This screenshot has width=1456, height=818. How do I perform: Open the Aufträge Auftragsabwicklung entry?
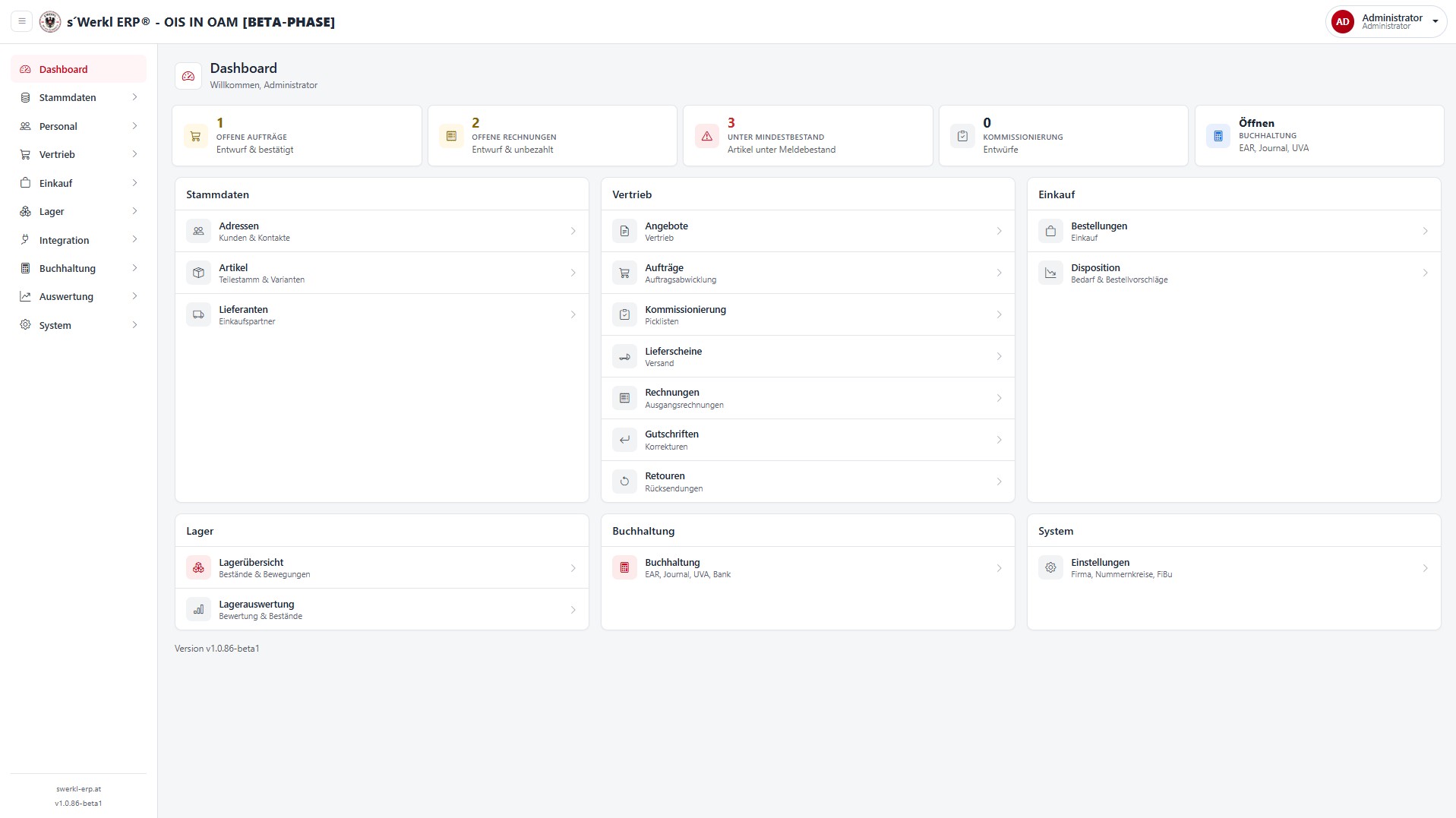coord(807,273)
